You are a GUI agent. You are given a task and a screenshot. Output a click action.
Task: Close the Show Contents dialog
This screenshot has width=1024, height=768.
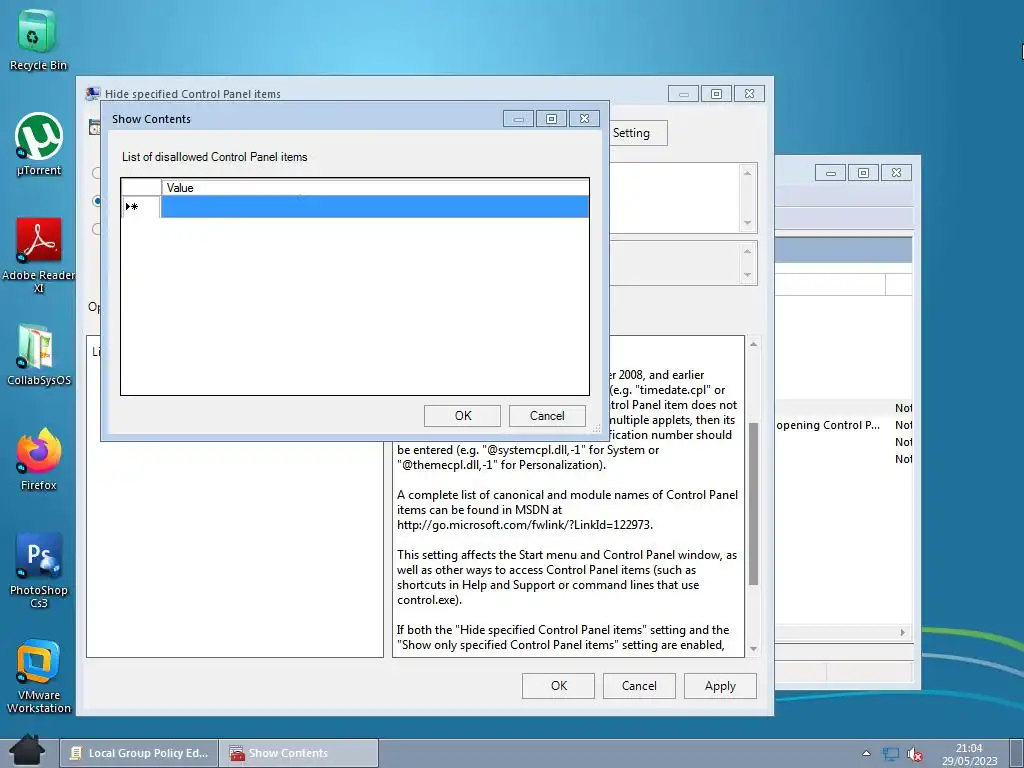pos(584,119)
